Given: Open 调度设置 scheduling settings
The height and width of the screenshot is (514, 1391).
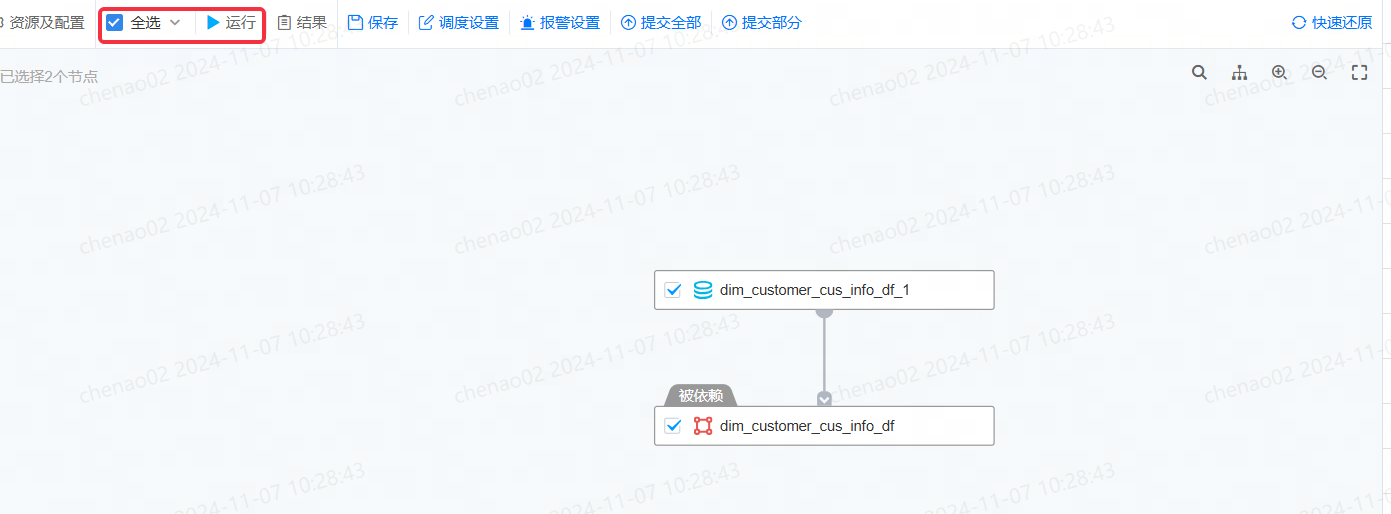Looking at the screenshot, I should [x=459, y=23].
